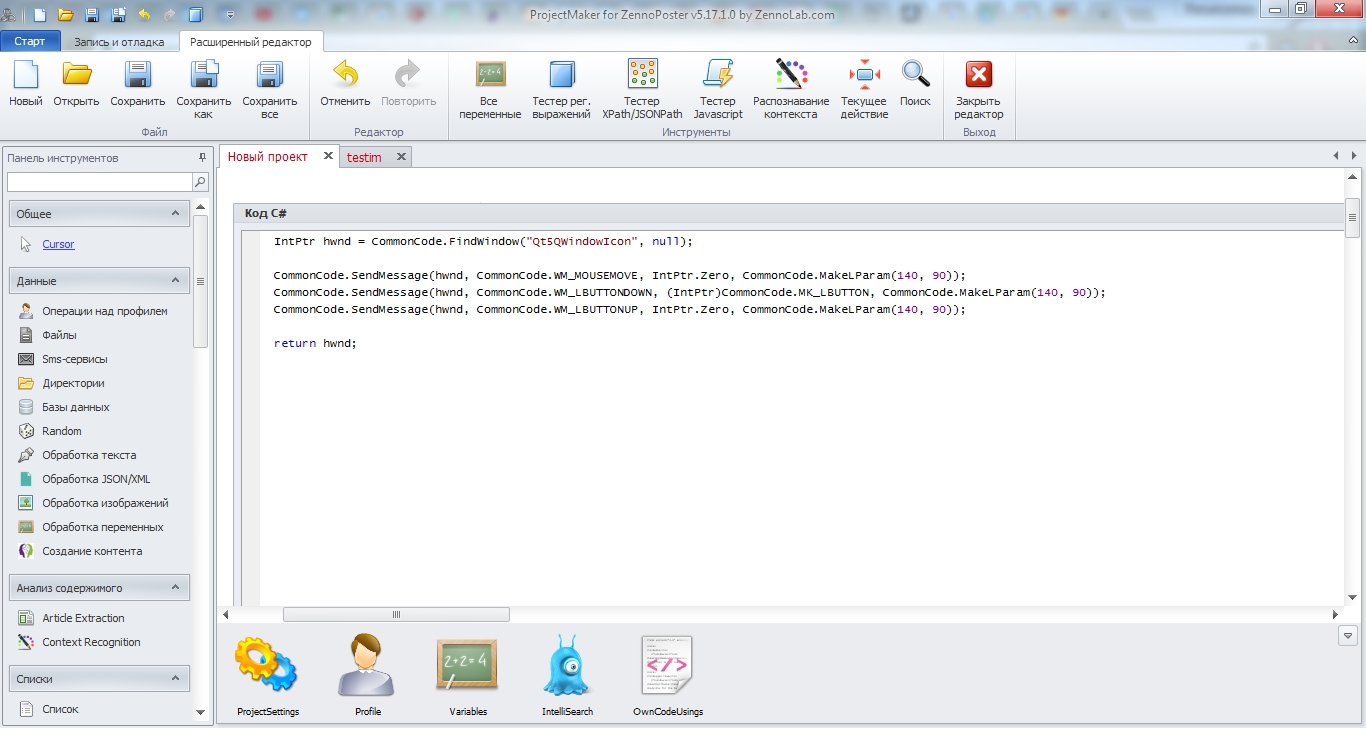The image size is (1366, 736).
Task: Select the Список action
Action: pos(60,709)
